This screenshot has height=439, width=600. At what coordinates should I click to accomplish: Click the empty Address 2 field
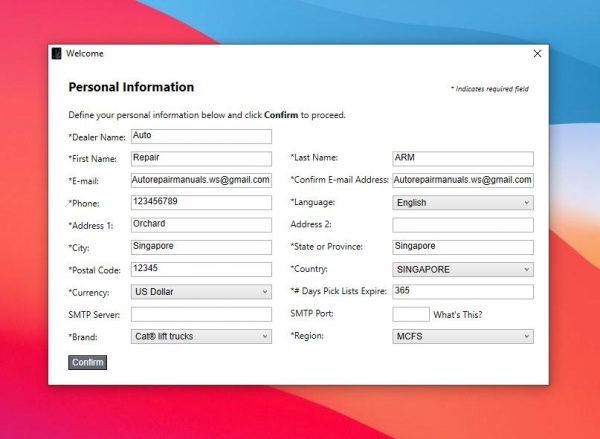click(463, 225)
